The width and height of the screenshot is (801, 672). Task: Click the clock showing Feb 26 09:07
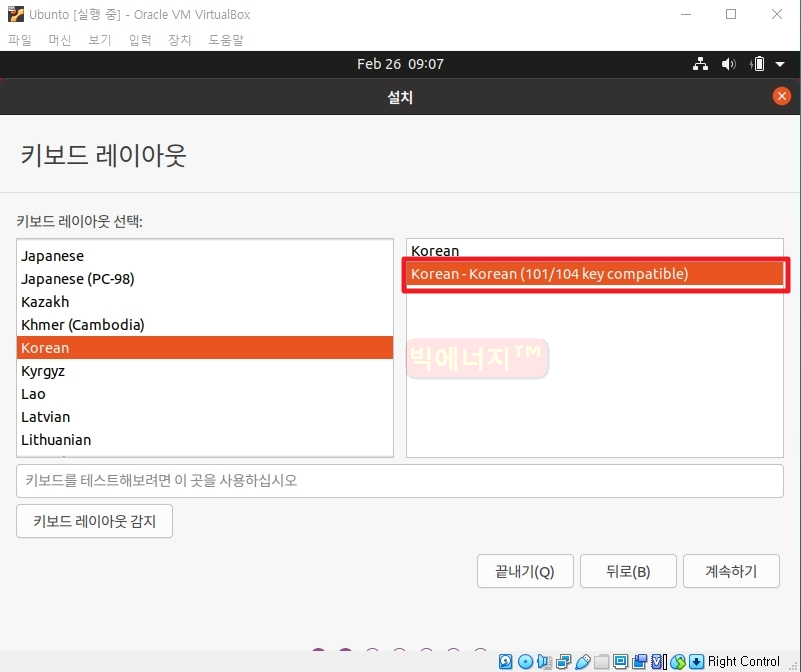tap(400, 64)
